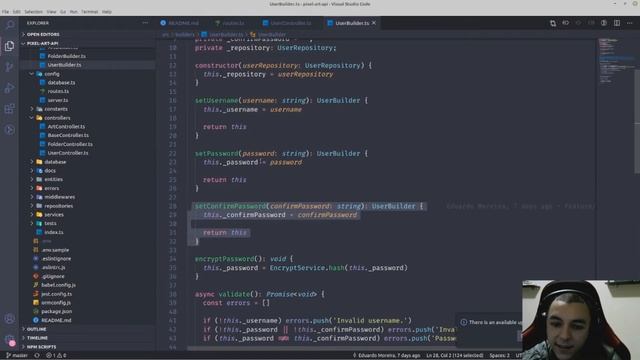
Task: Expand the NPM Scripts section
Action: (x=41, y=347)
